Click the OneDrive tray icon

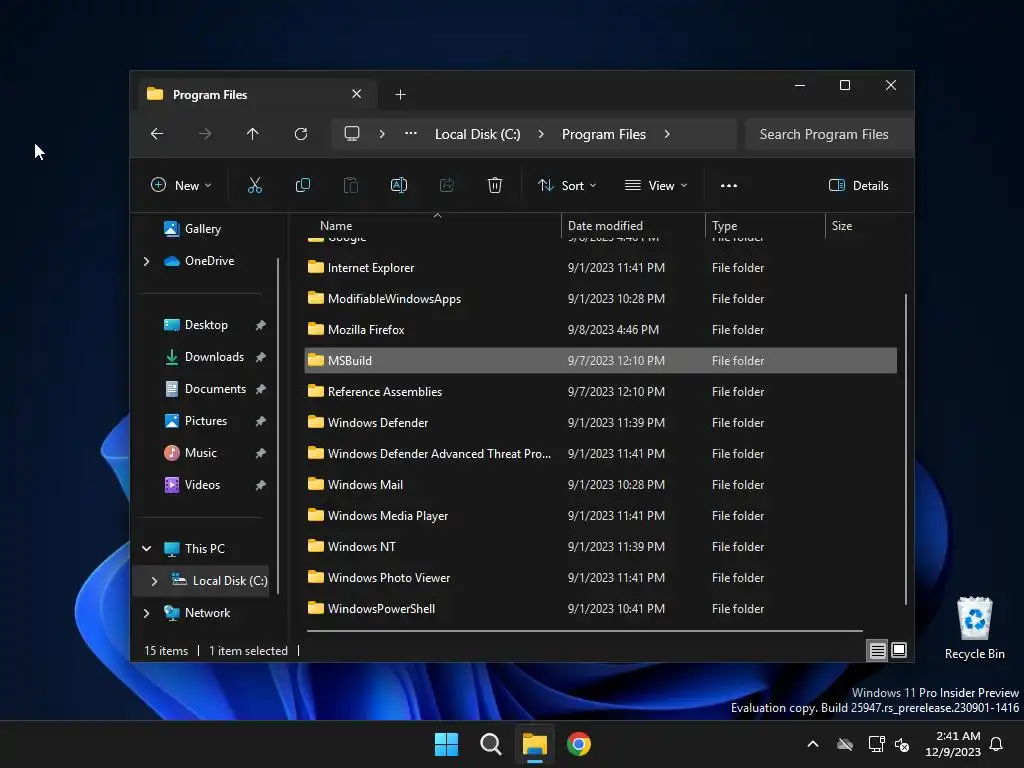tap(845, 744)
